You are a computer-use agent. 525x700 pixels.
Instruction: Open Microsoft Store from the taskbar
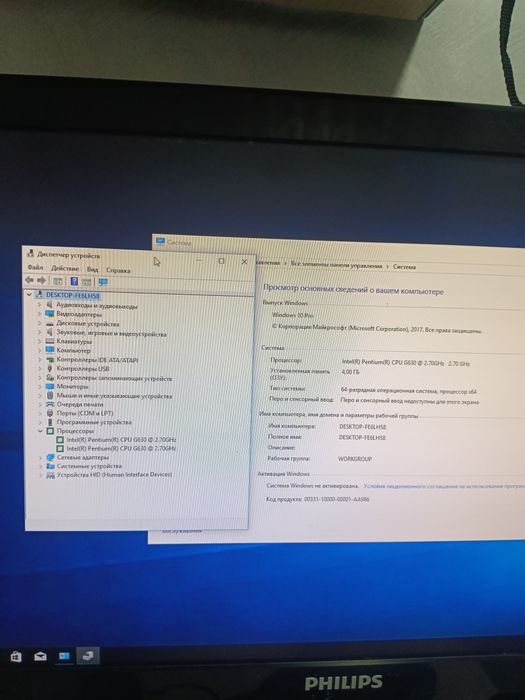tap(16, 657)
